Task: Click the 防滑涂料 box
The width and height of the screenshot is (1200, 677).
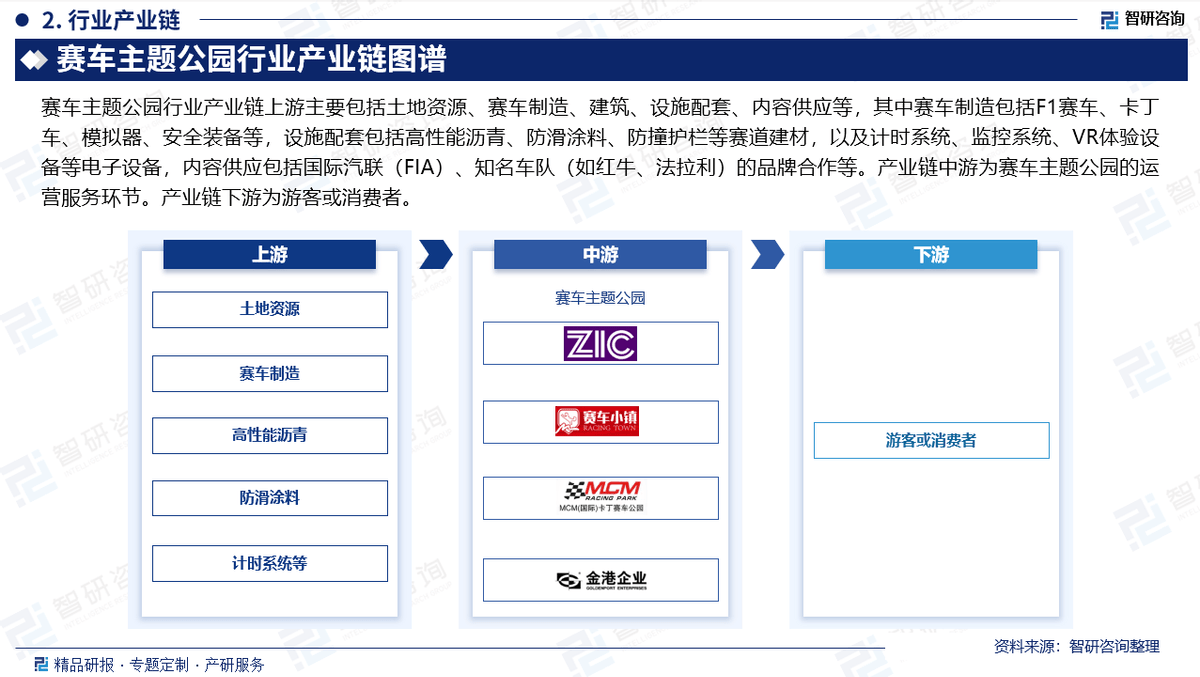Action: click(270, 498)
